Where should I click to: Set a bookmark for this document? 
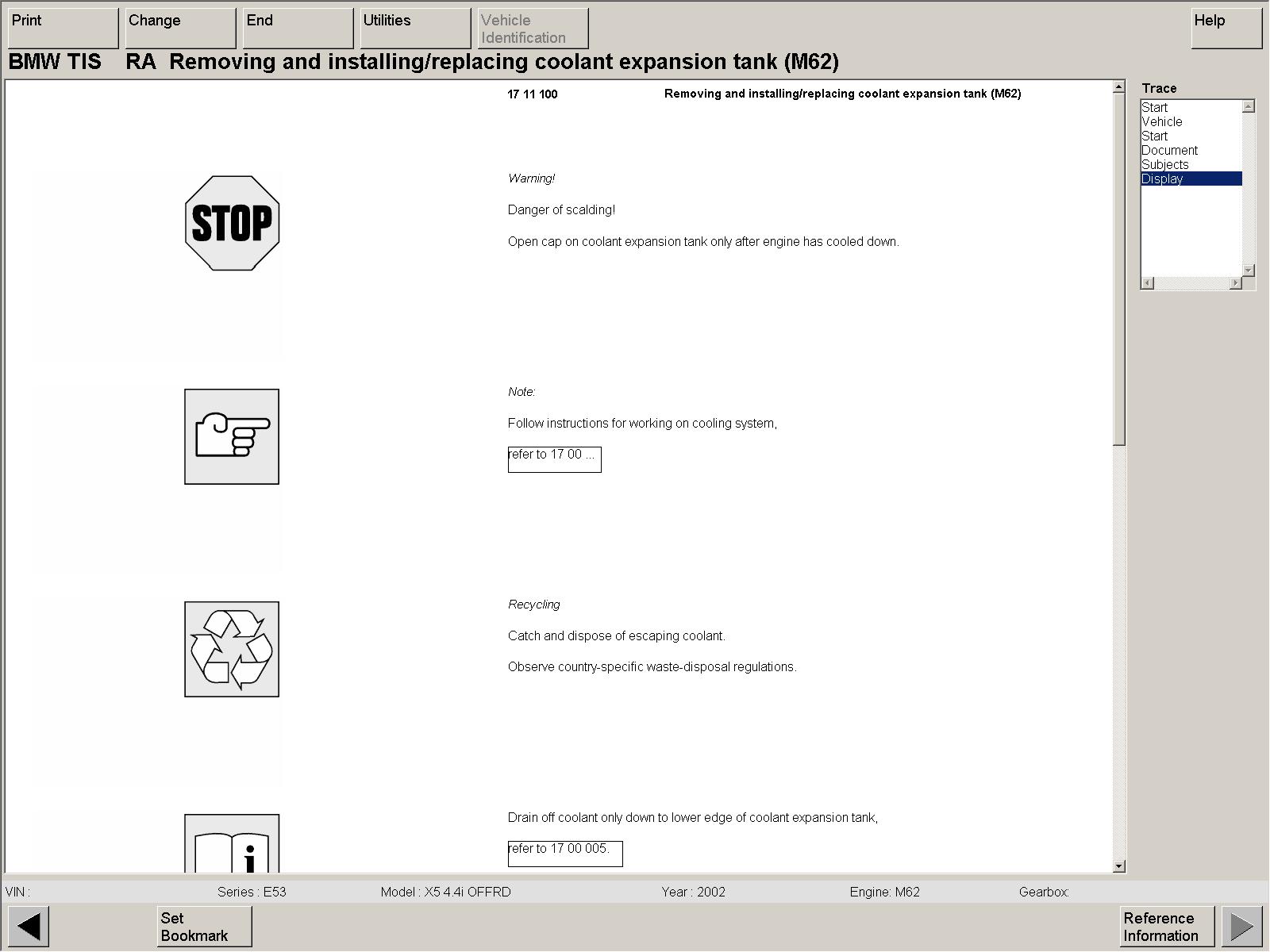click(204, 926)
